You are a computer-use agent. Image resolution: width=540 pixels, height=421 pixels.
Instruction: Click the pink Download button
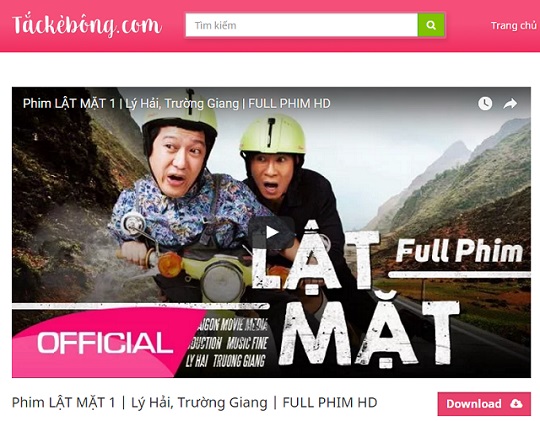point(484,403)
